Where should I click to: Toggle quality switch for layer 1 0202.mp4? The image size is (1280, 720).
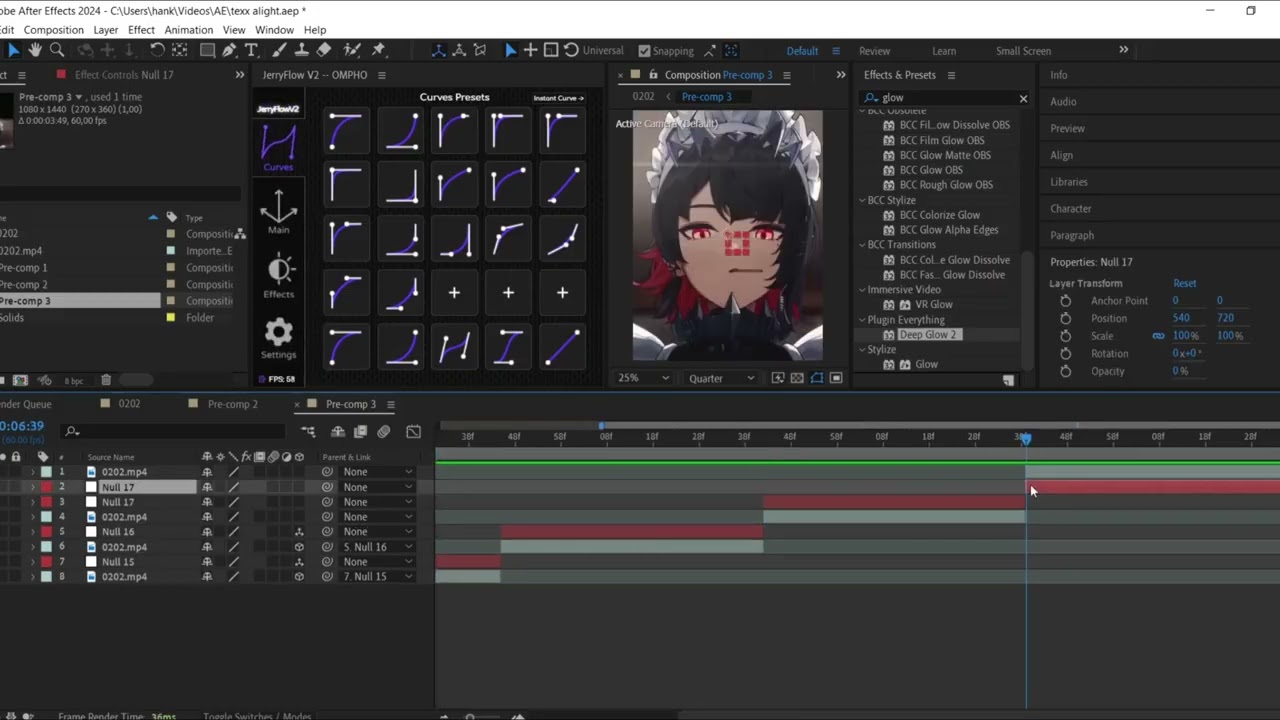233,472
